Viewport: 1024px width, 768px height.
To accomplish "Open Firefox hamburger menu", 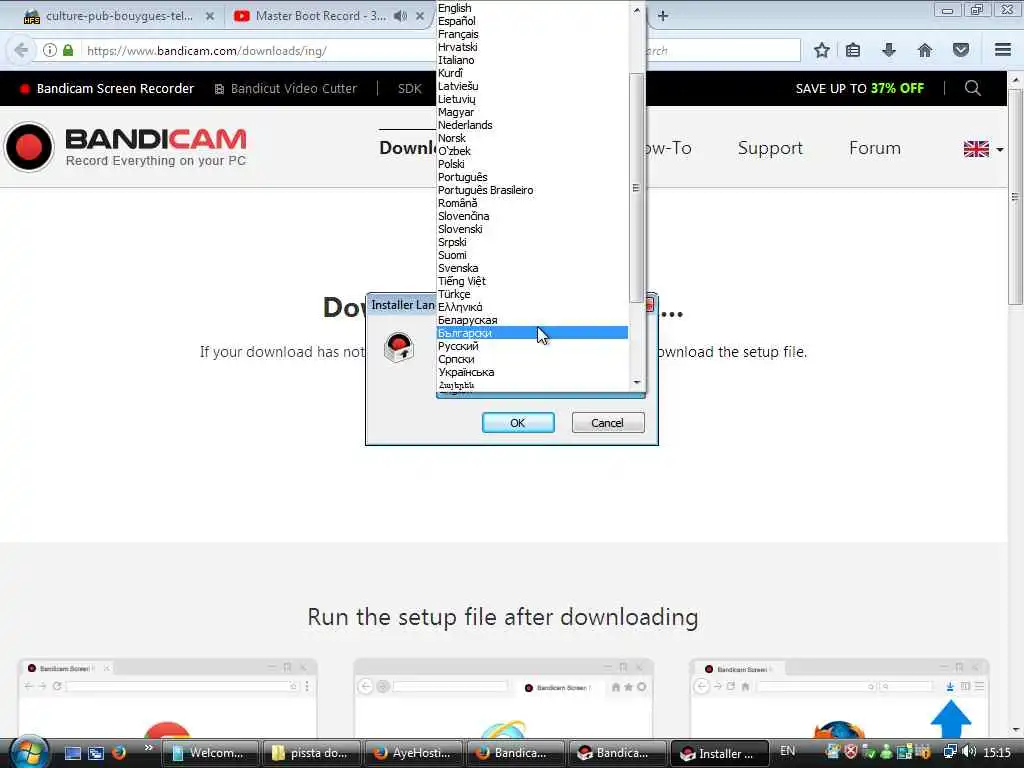I will pyautogui.click(x=1003, y=50).
